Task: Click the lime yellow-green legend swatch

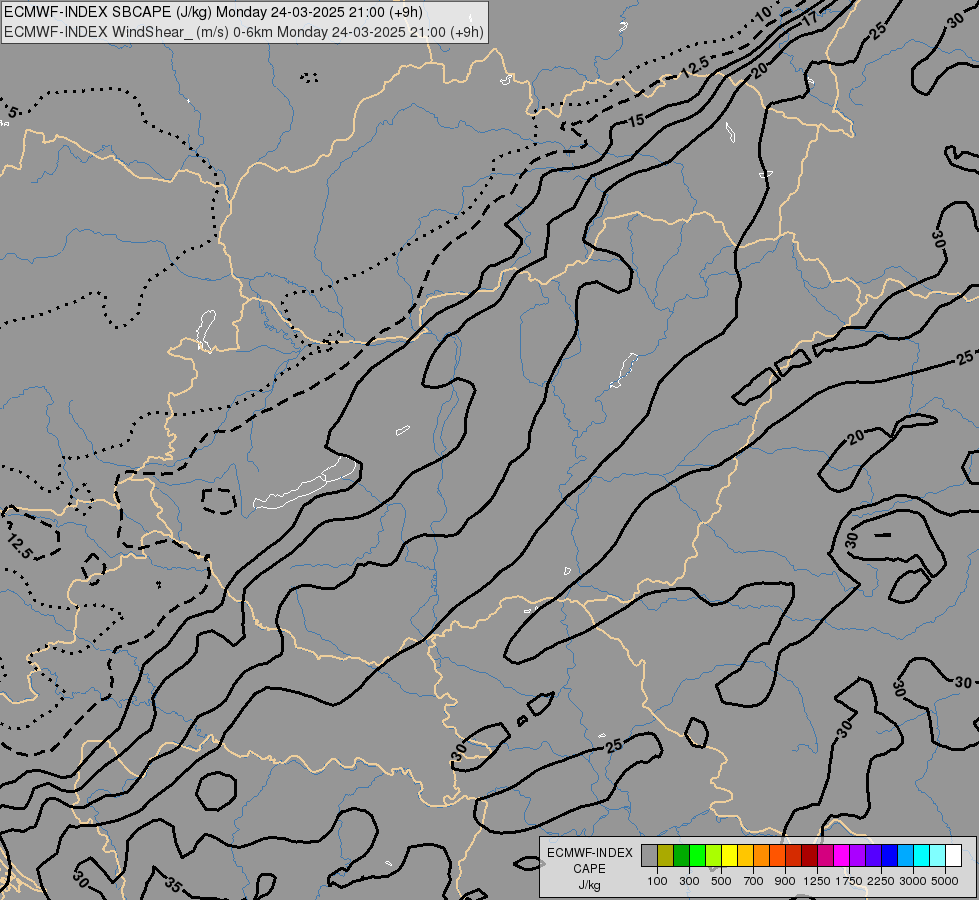Action: [714, 855]
